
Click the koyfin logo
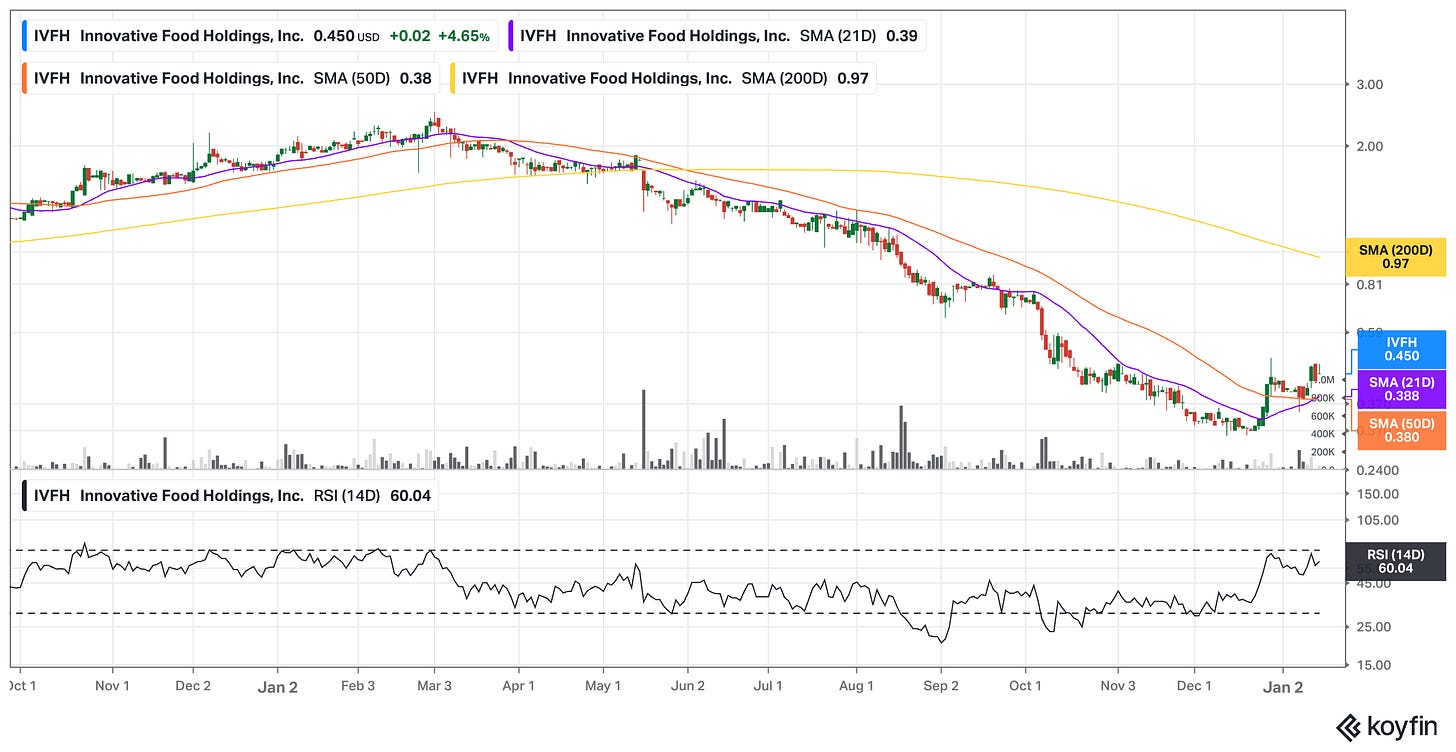[1389, 726]
